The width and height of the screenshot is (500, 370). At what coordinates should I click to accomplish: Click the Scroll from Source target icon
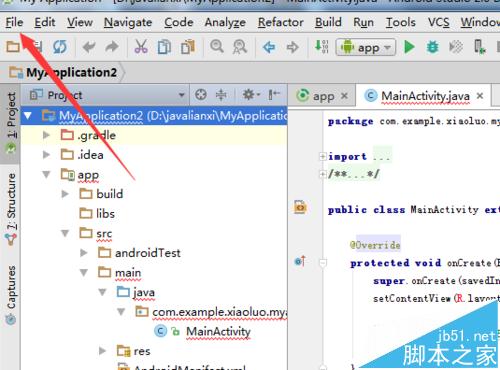point(201,95)
